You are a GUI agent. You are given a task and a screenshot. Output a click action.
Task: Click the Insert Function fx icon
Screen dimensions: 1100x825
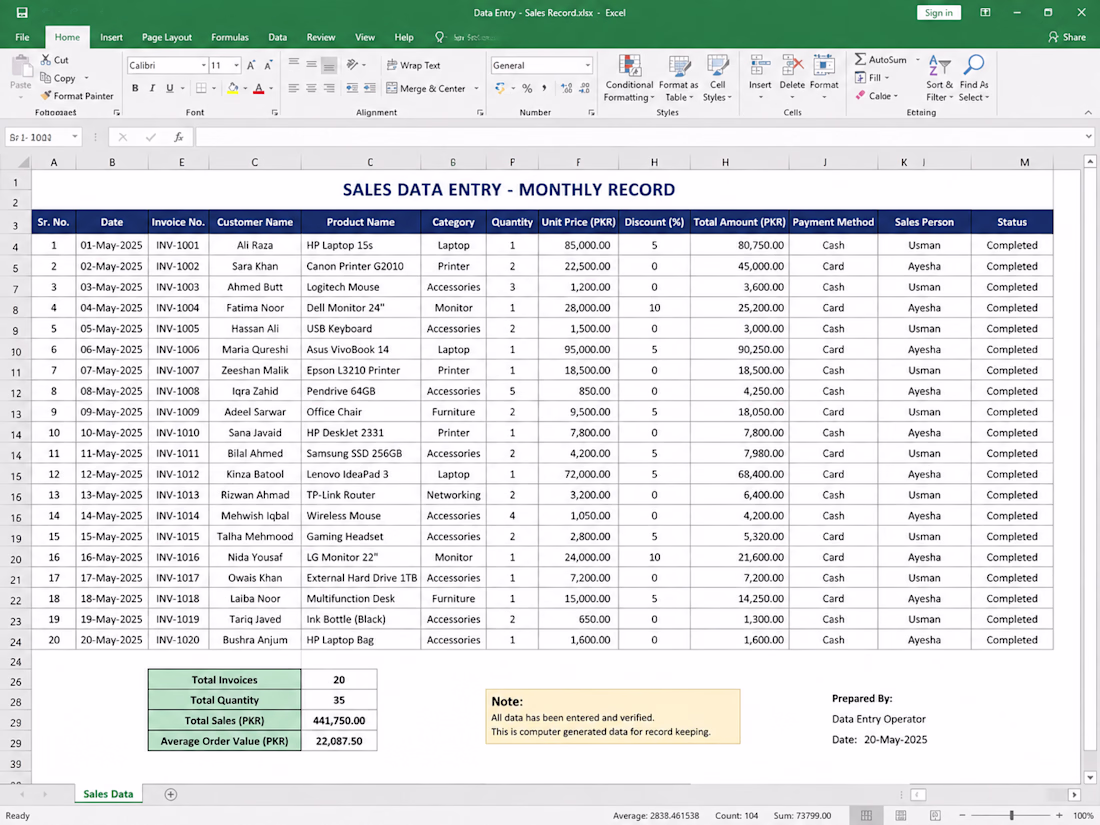coord(179,138)
